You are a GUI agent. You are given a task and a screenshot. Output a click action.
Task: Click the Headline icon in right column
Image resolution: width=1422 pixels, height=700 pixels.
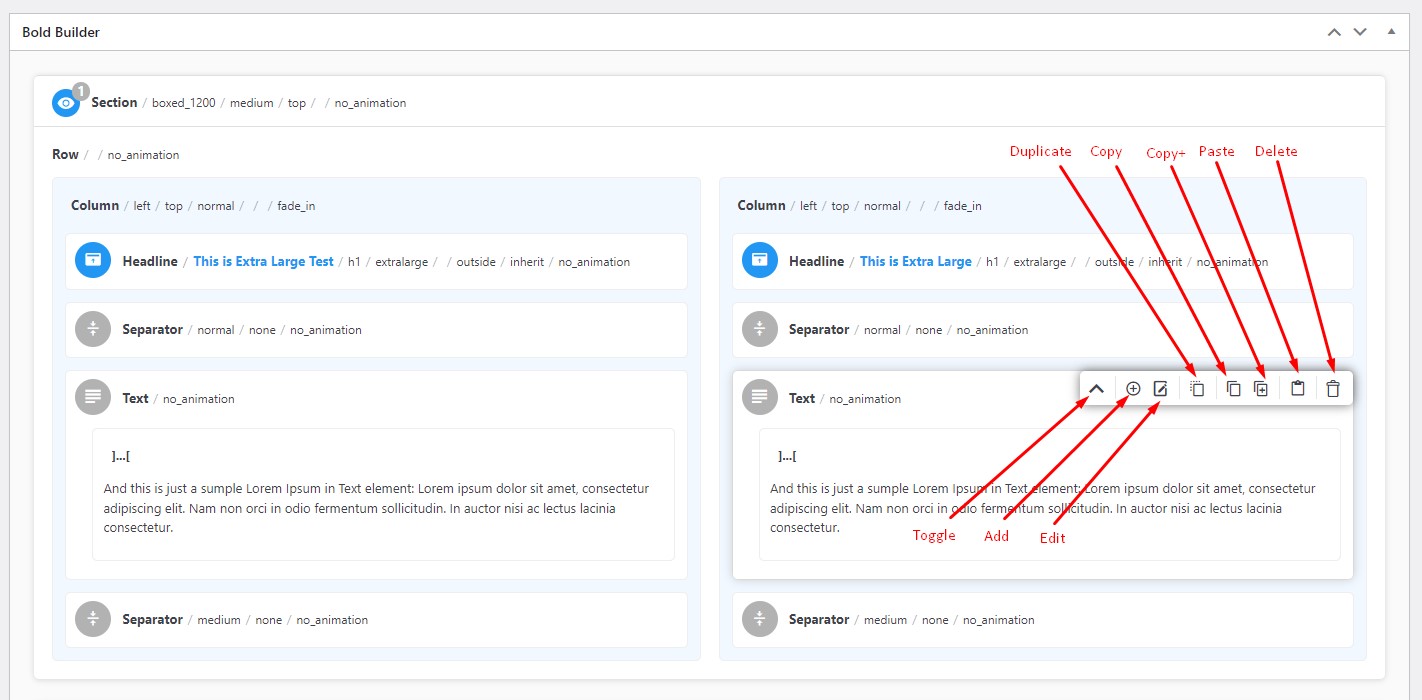[760, 261]
